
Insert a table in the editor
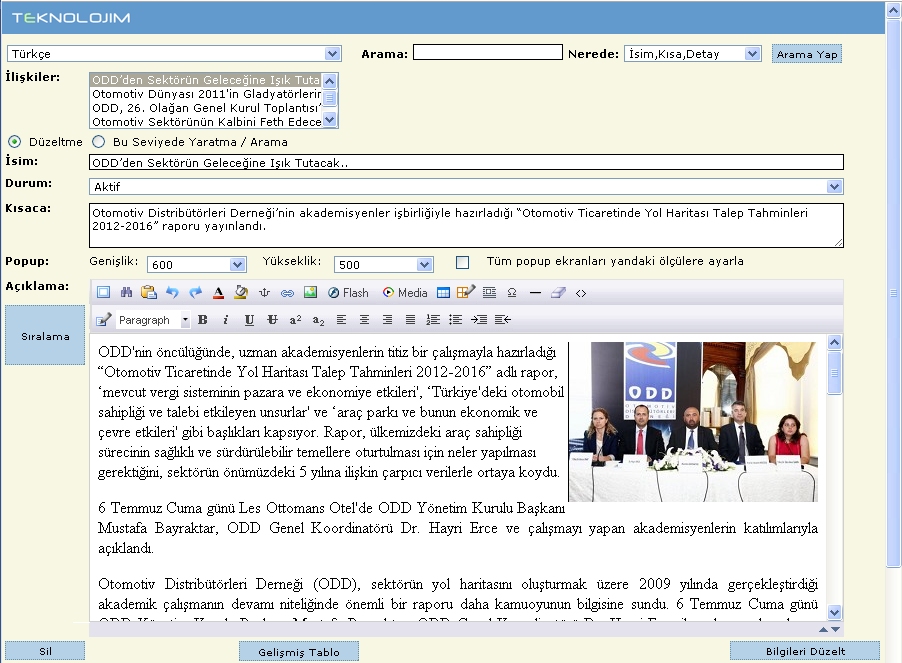point(443,293)
